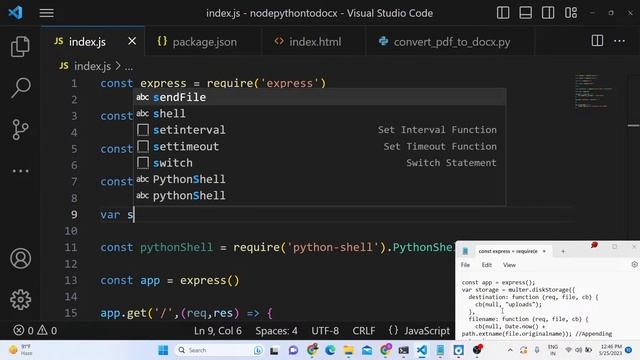Screen dimensions: 640x360
Task: Open the Terminal from the taskbar
Action: pyautogui.click(x=403, y=350)
